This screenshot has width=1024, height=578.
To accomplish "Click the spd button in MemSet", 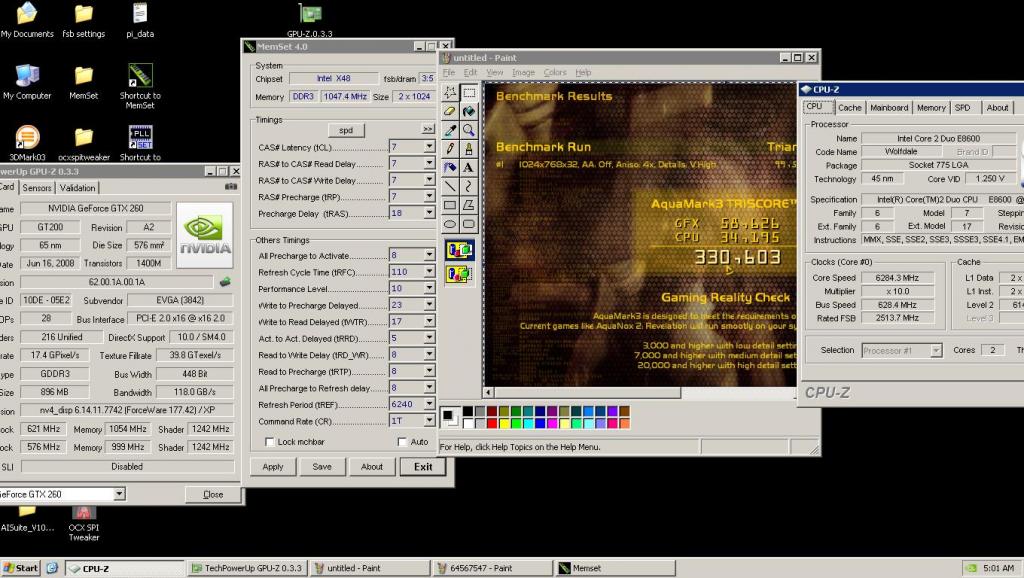I will pos(346,130).
